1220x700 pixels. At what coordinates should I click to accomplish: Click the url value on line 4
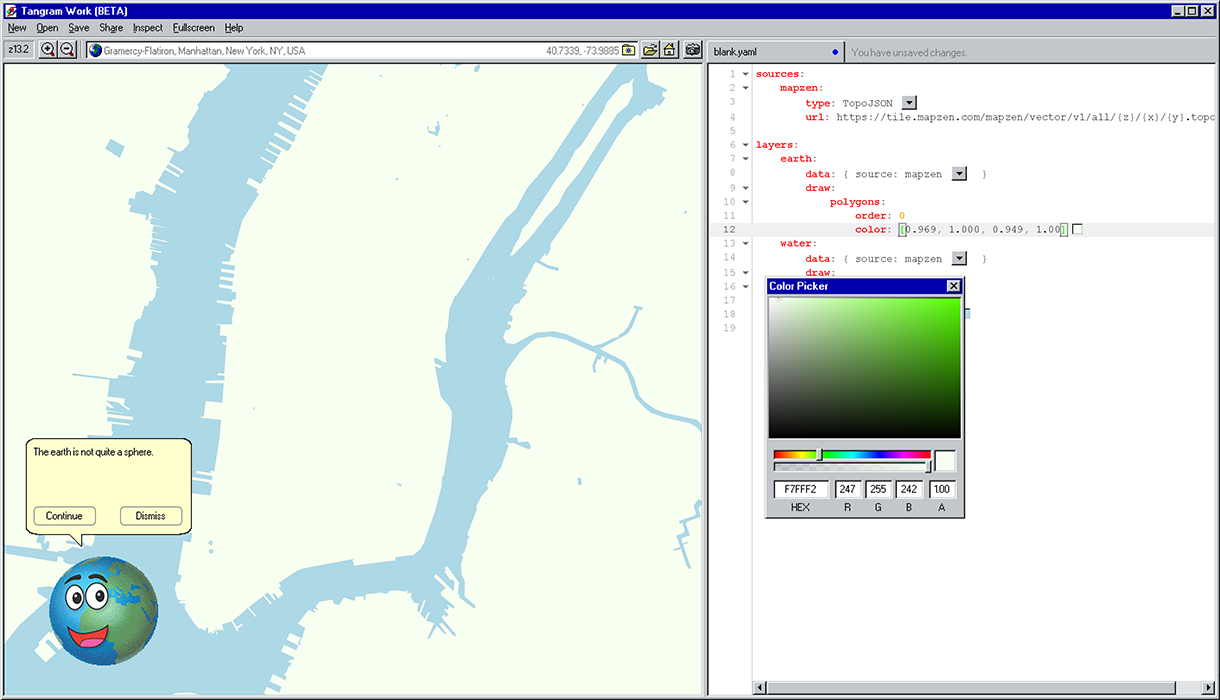pos(1026,117)
